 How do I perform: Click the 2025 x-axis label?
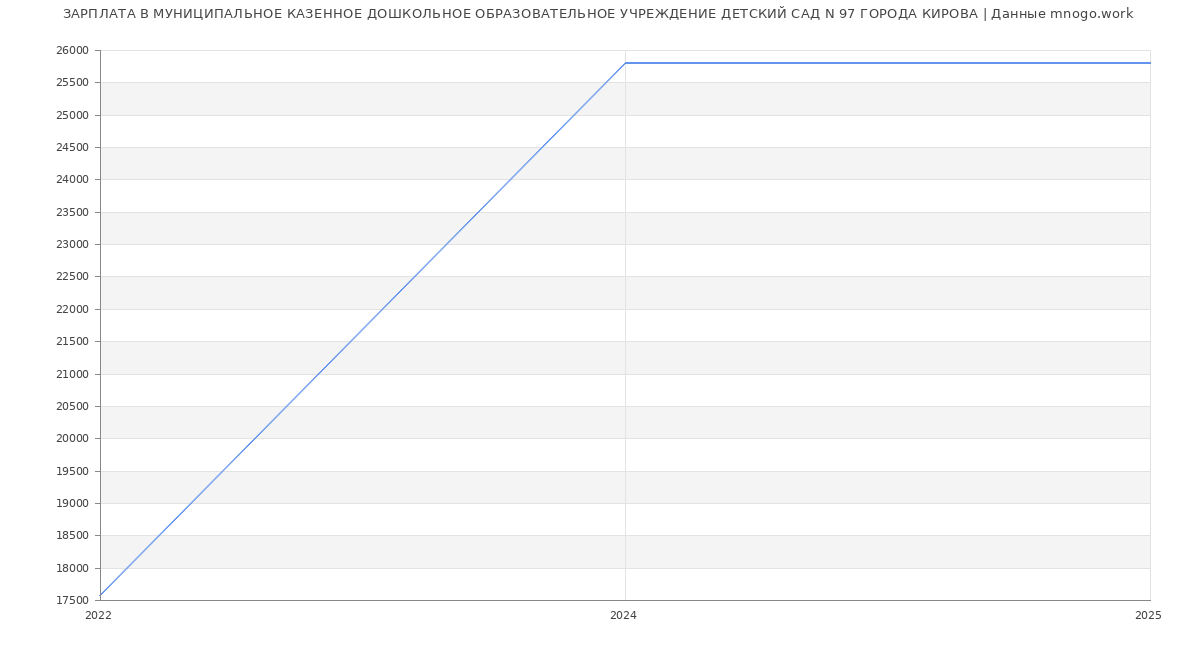[1147, 616]
